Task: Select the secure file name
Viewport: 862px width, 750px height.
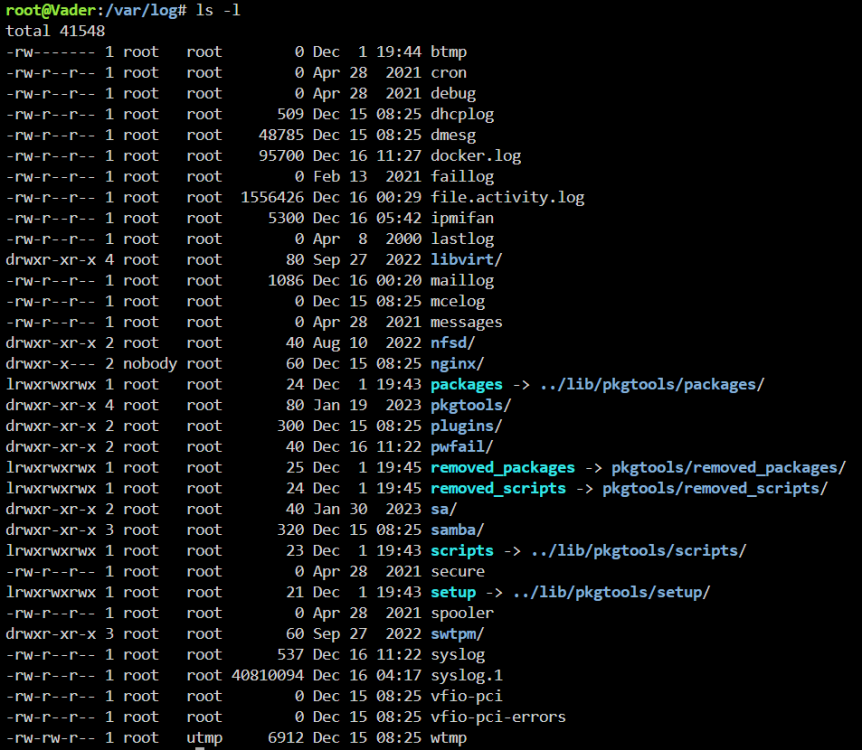Action: [457, 572]
